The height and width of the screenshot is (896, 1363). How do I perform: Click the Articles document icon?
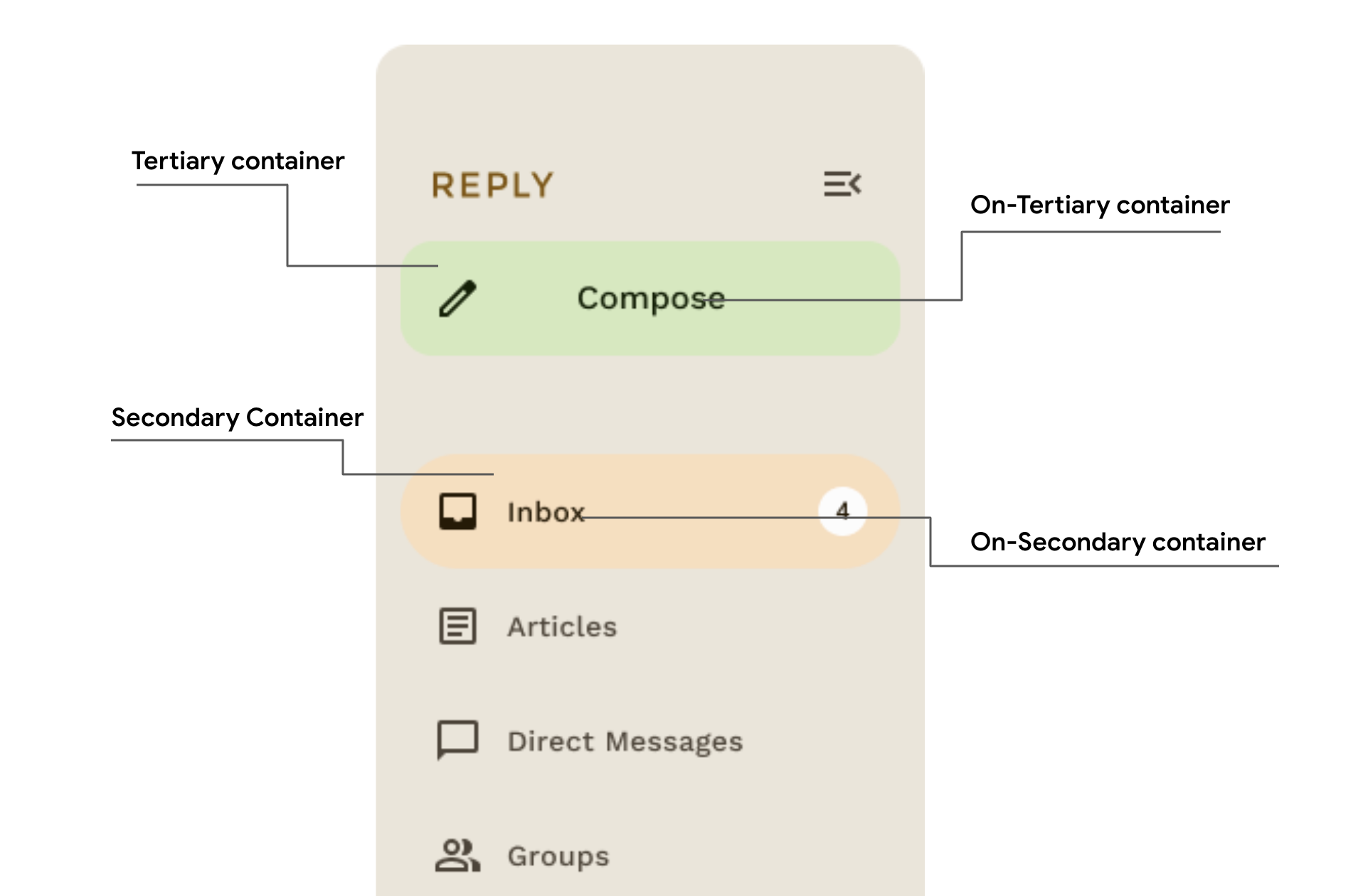[x=457, y=626]
